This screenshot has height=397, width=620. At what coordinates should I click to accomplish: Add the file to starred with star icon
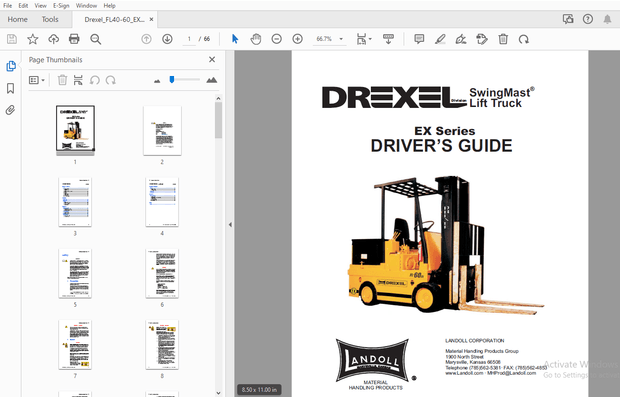pyautogui.click(x=33, y=39)
